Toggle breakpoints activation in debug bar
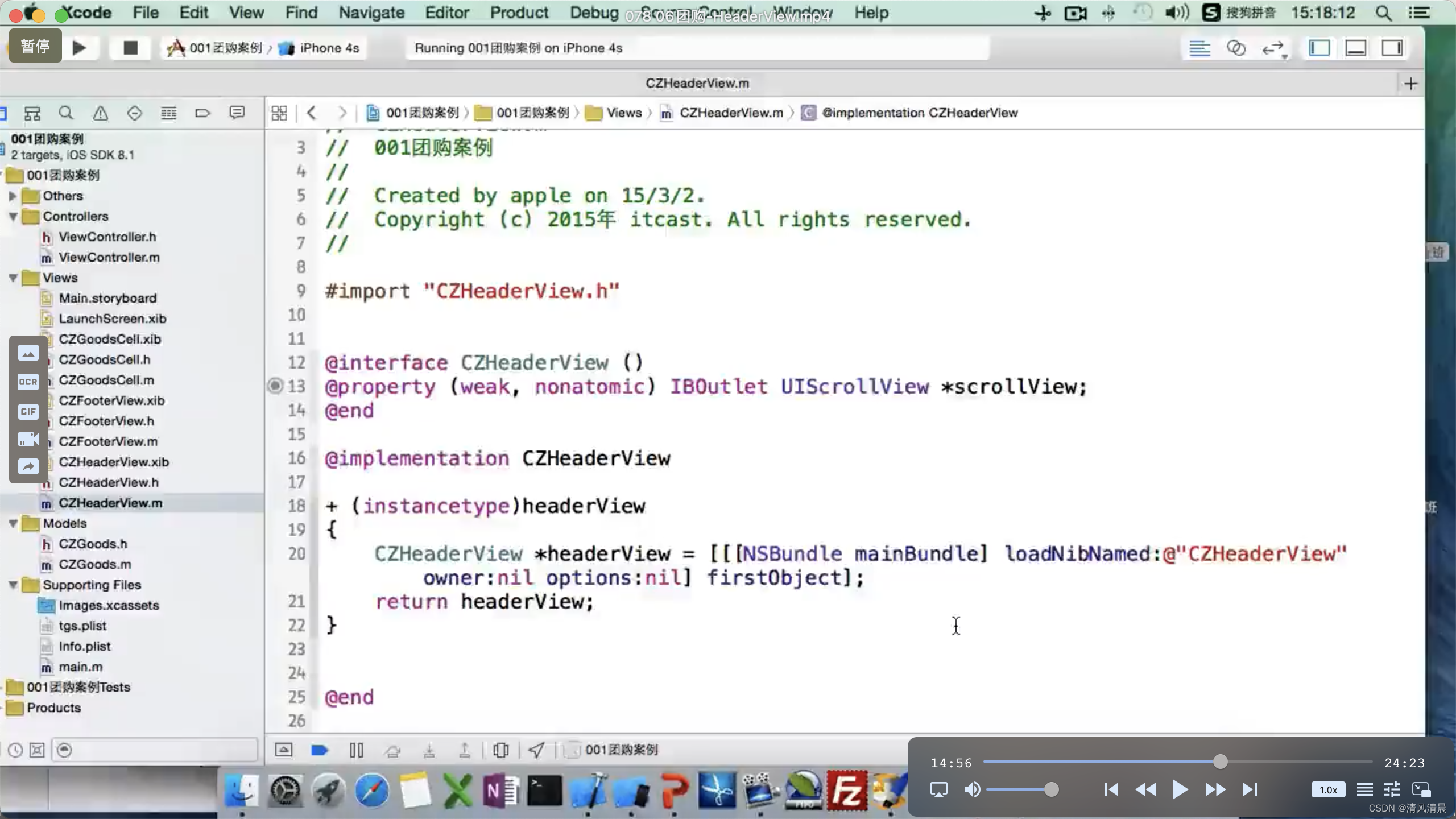 point(320,750)
